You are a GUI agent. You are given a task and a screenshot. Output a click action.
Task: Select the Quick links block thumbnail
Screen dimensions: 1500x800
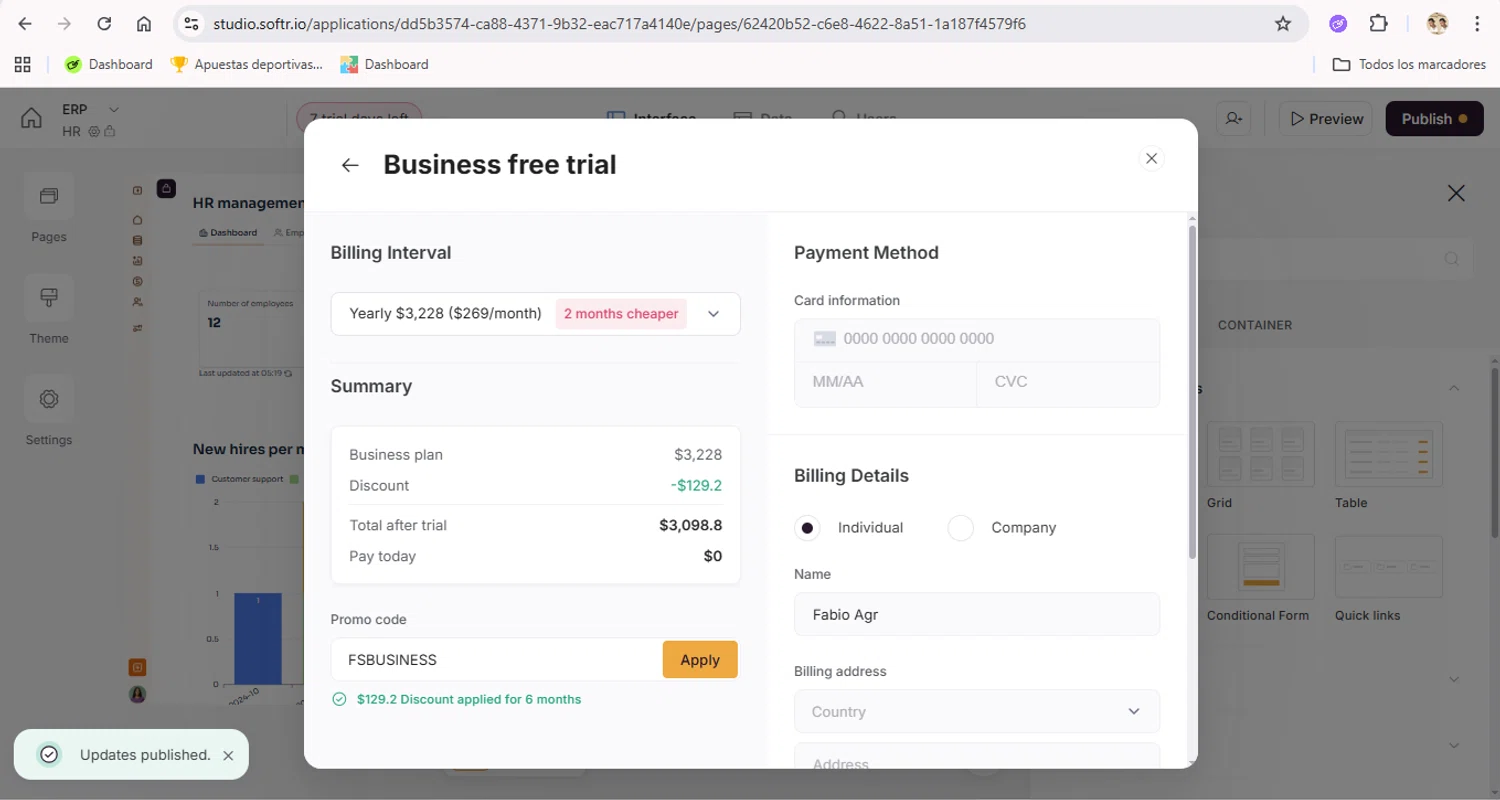click(1388, 567)
